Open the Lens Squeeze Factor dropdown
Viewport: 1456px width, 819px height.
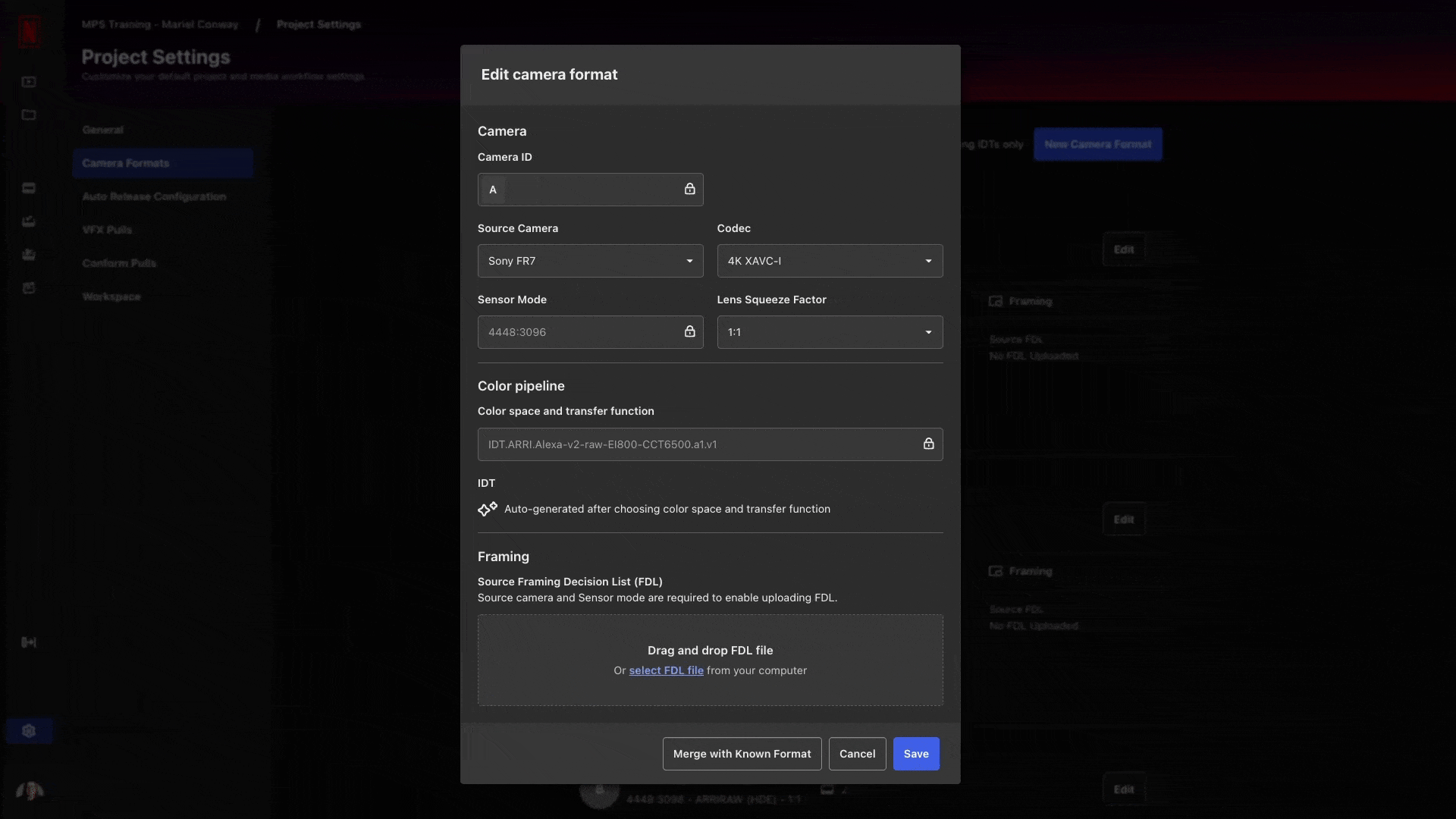point(830,332)
